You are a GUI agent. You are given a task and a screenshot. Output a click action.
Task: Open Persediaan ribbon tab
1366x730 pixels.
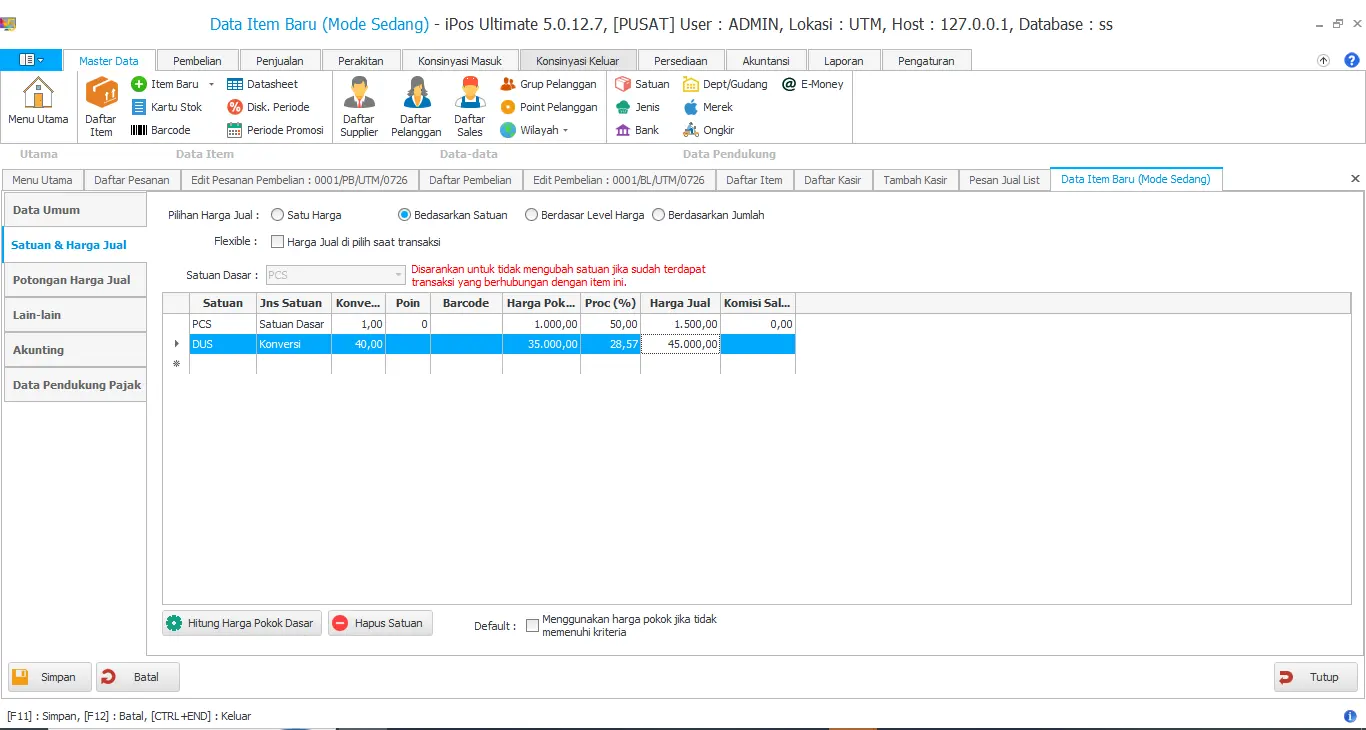[x=681, y=61]
